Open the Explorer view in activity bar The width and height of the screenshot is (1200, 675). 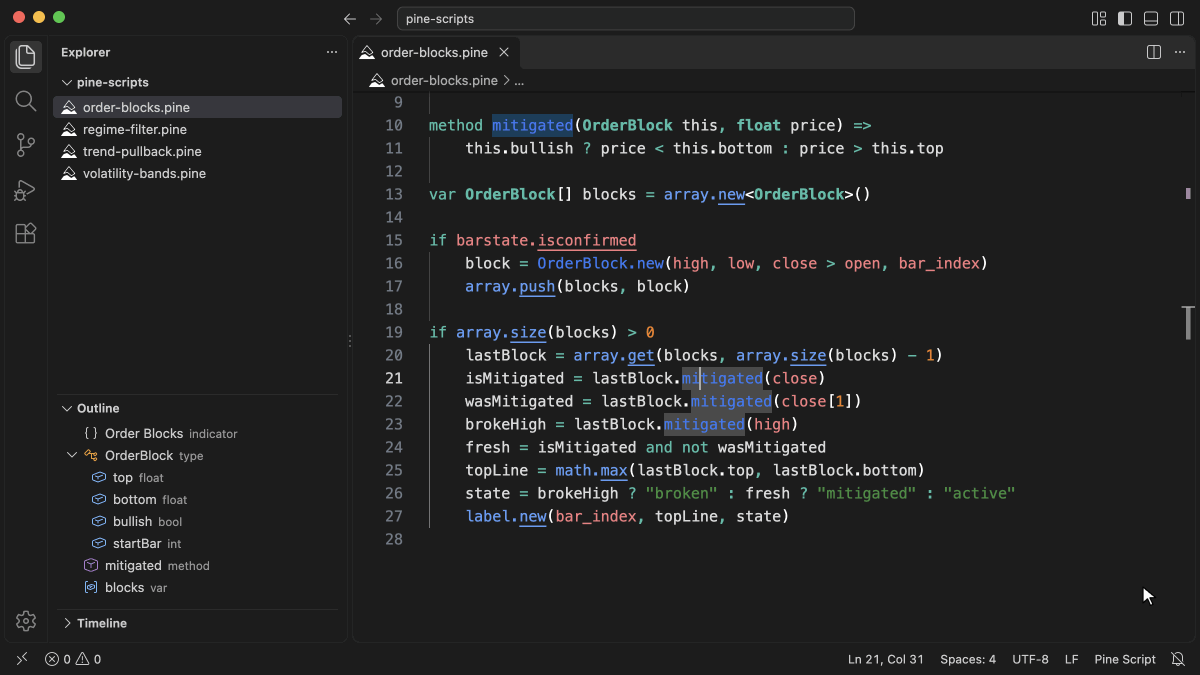tap(26, 57)
